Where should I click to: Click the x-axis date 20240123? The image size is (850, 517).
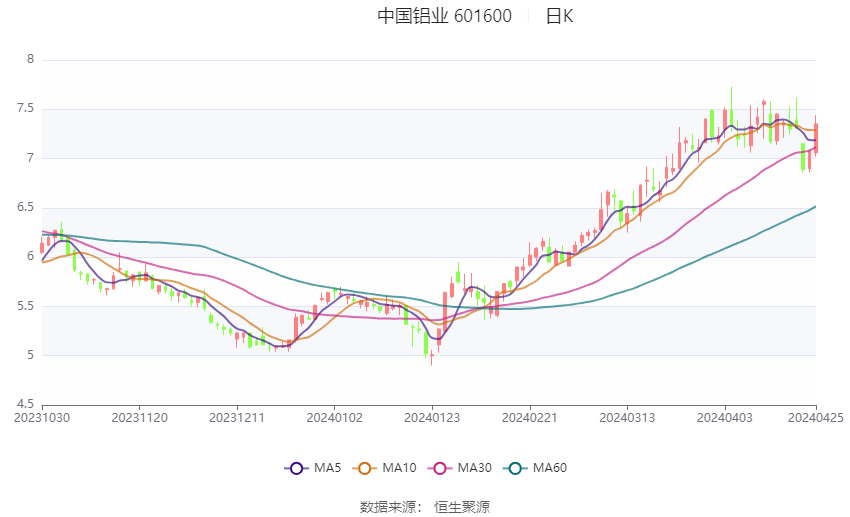coord(432,418)
